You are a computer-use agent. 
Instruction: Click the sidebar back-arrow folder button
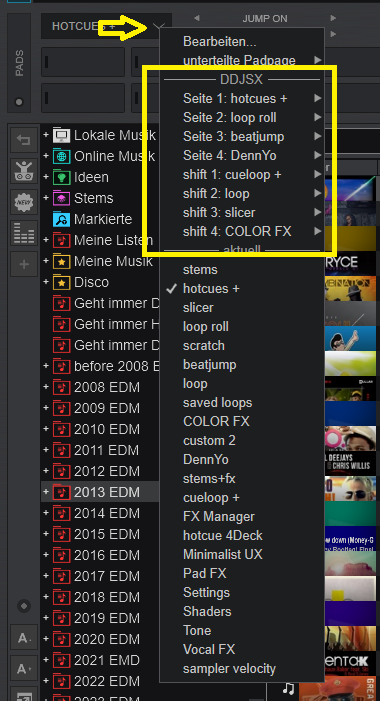click(x=24, y=140)
